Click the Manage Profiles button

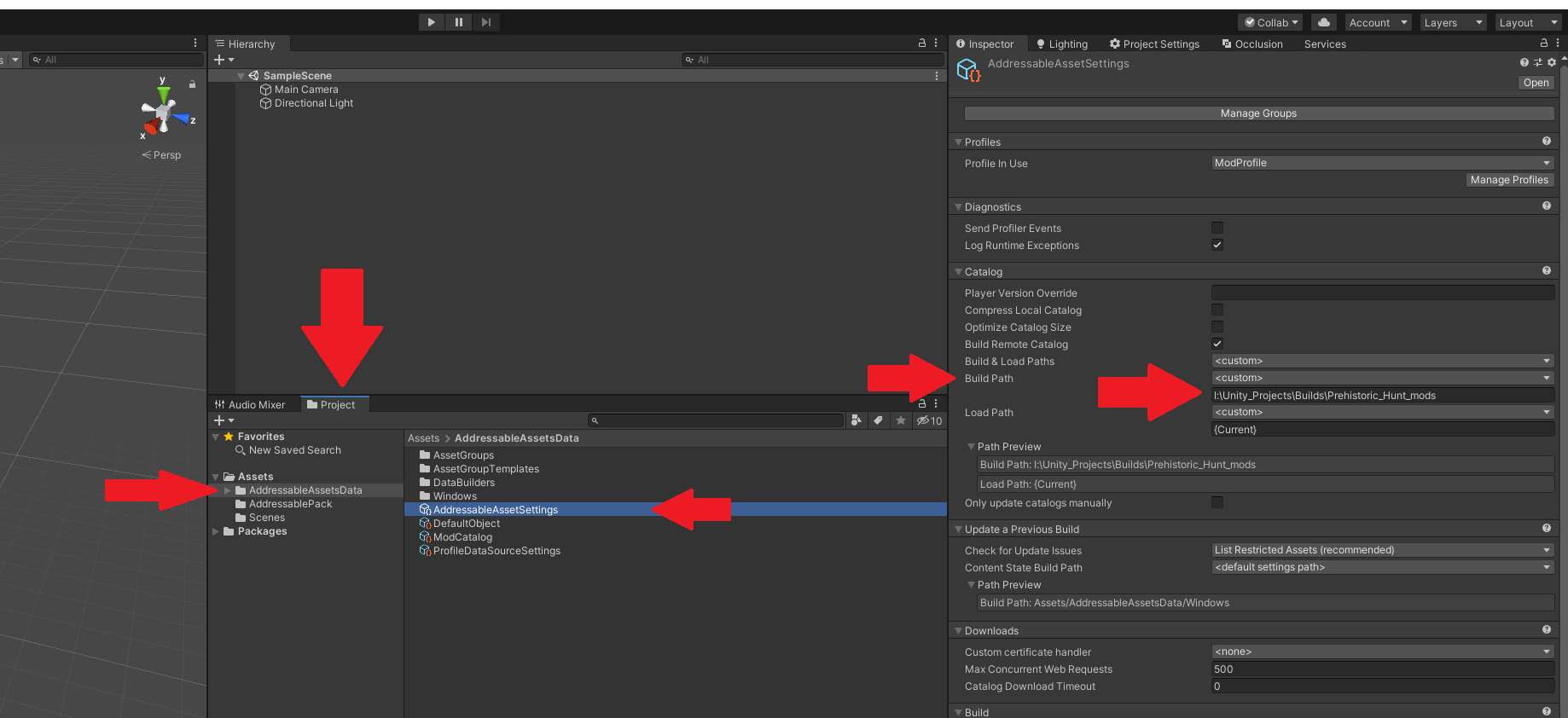tap(1509, 180)
